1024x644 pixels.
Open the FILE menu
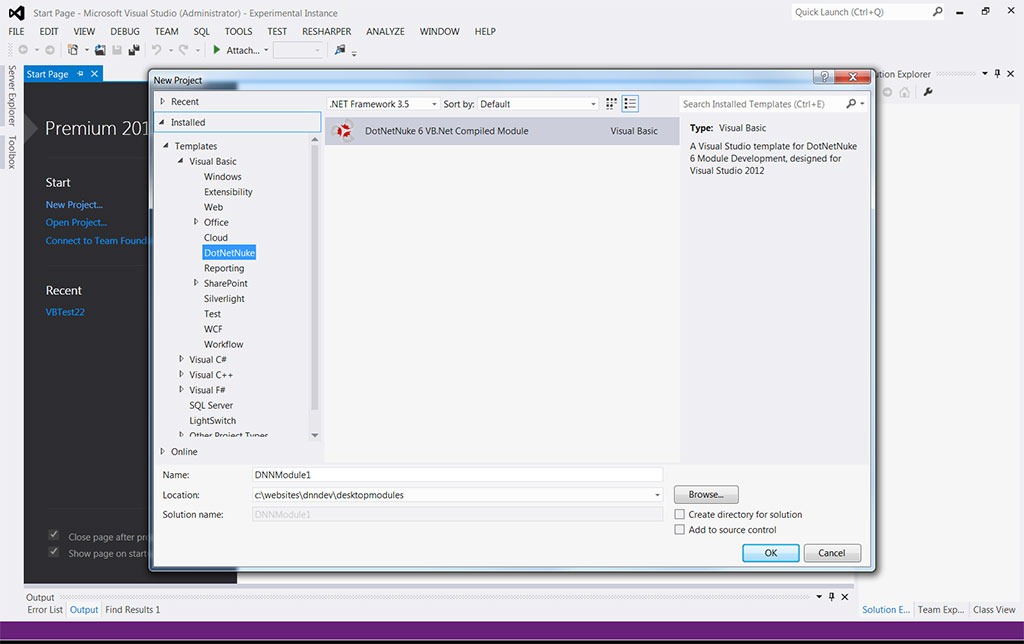point(16,31)
